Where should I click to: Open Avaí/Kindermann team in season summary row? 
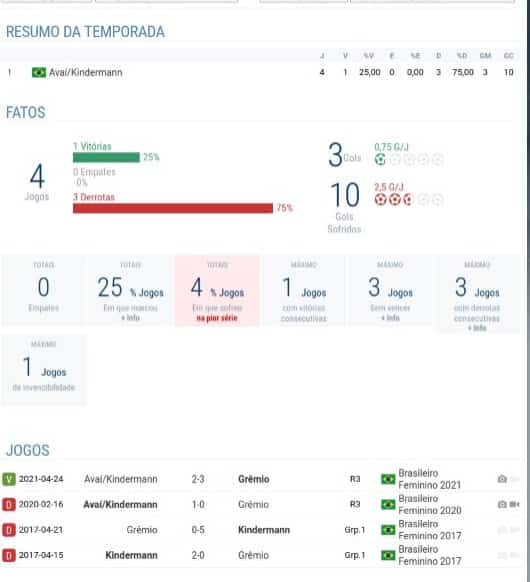pos(85,72)
